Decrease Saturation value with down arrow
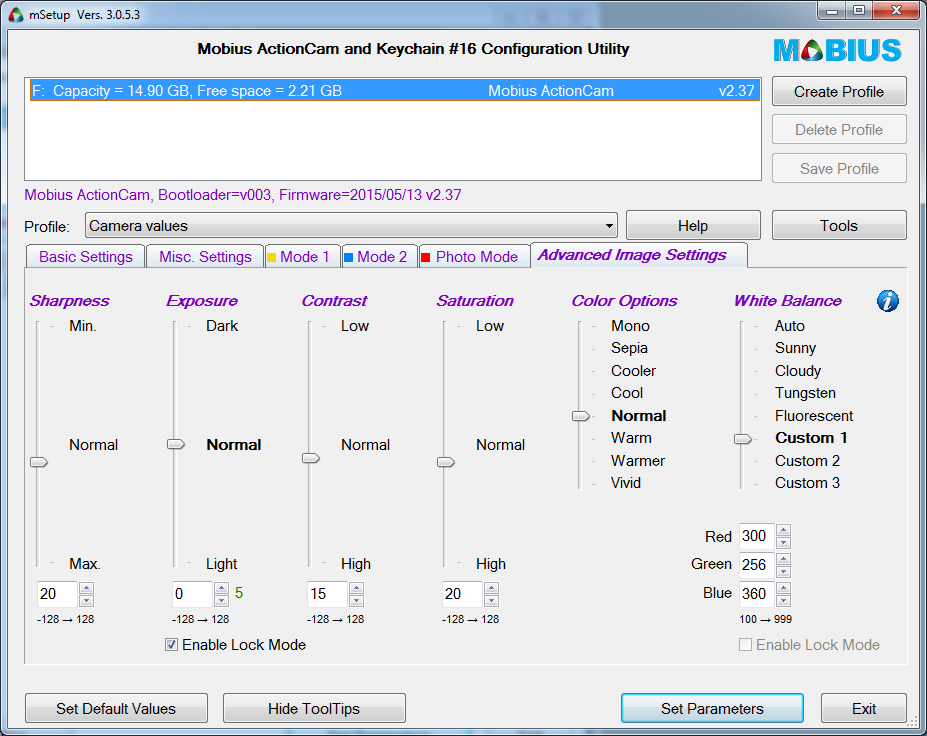927x736 pixels. point(492,601)
